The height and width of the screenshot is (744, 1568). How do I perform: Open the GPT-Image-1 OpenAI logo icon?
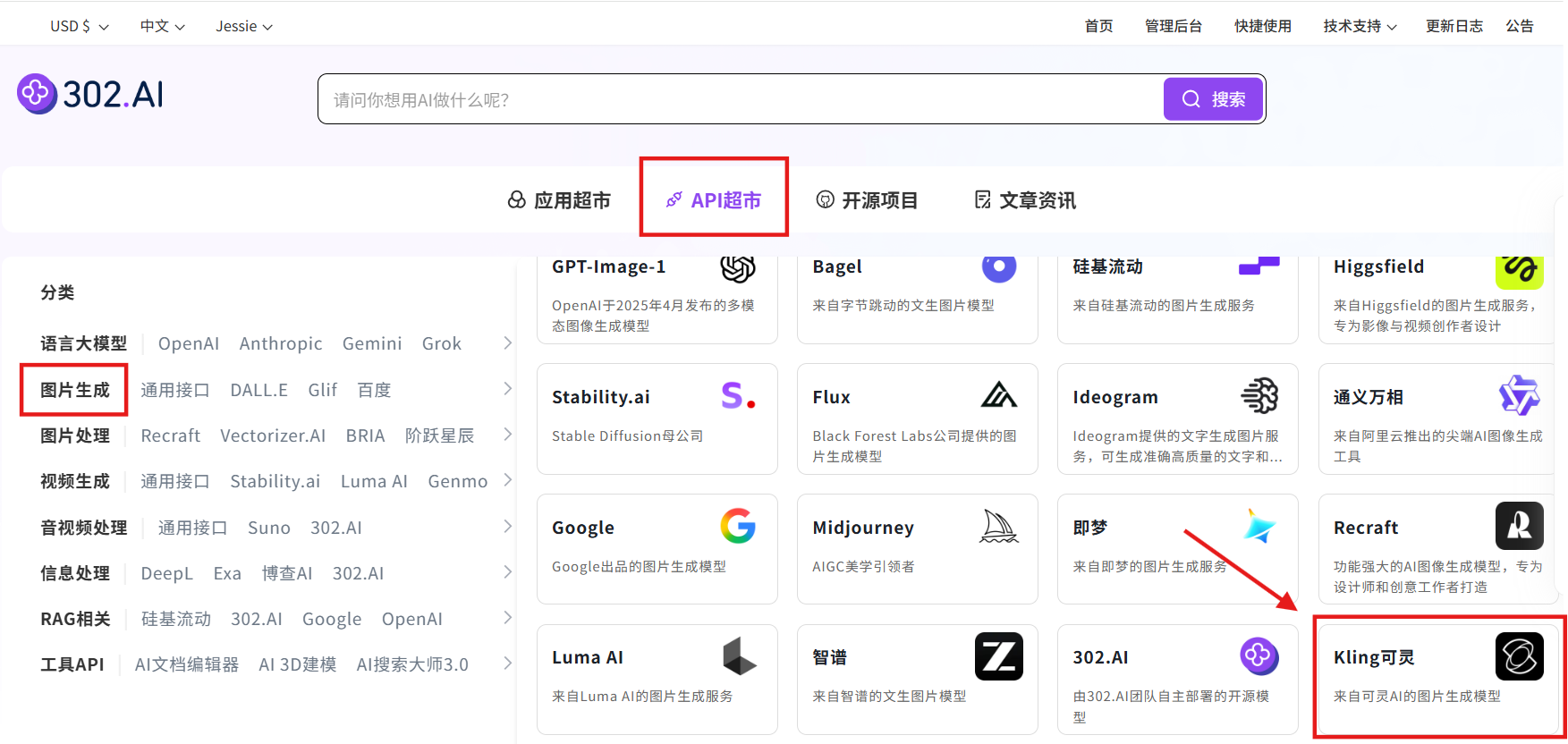(x=738, y=267)
